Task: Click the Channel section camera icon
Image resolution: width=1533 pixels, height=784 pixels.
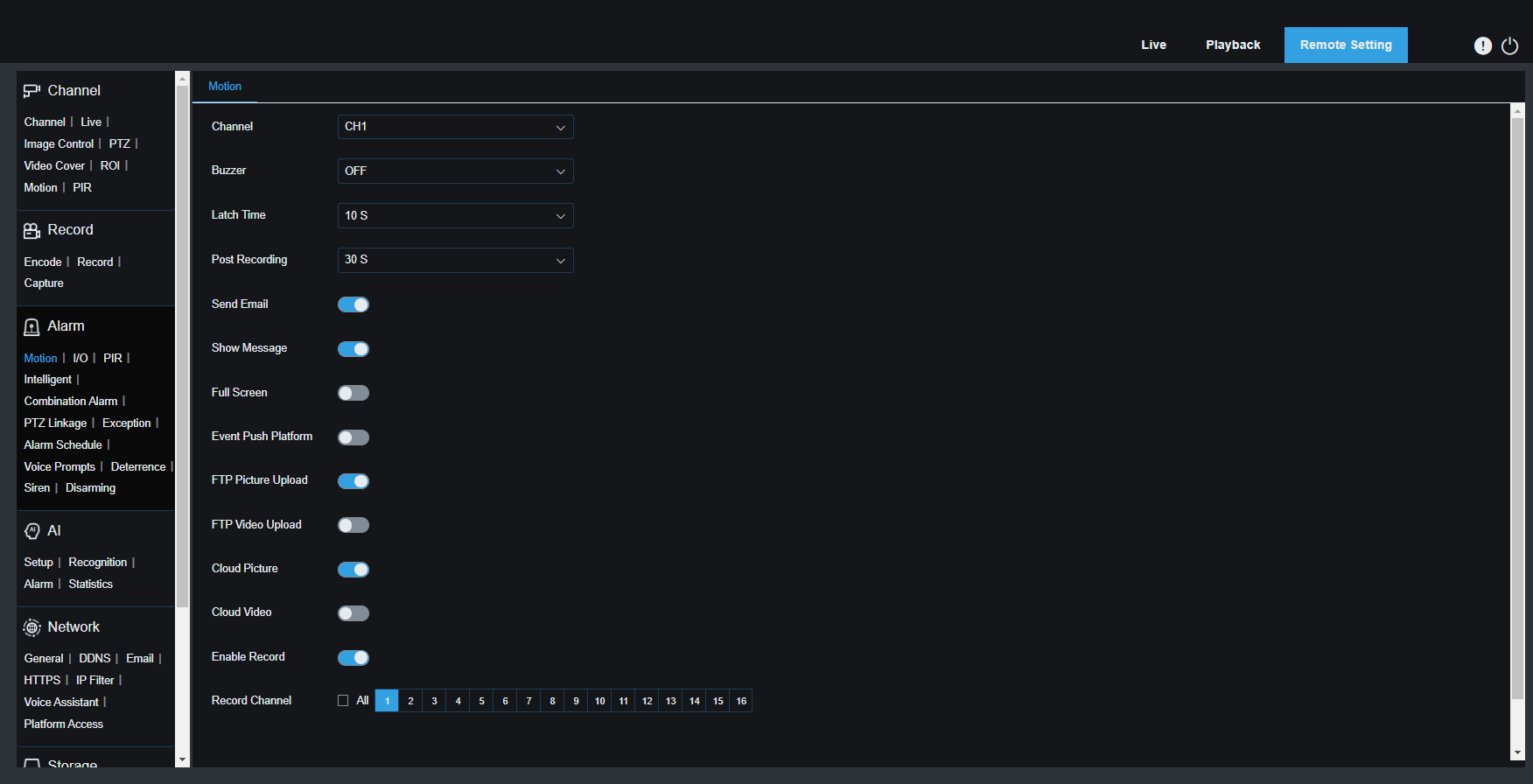Action: [x=31, y=91]
